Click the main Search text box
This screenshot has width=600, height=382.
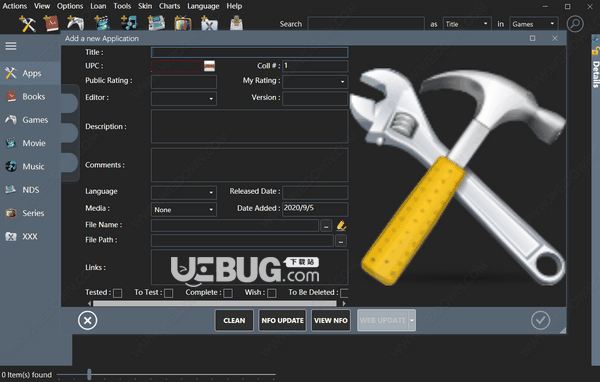pos(366,24)
